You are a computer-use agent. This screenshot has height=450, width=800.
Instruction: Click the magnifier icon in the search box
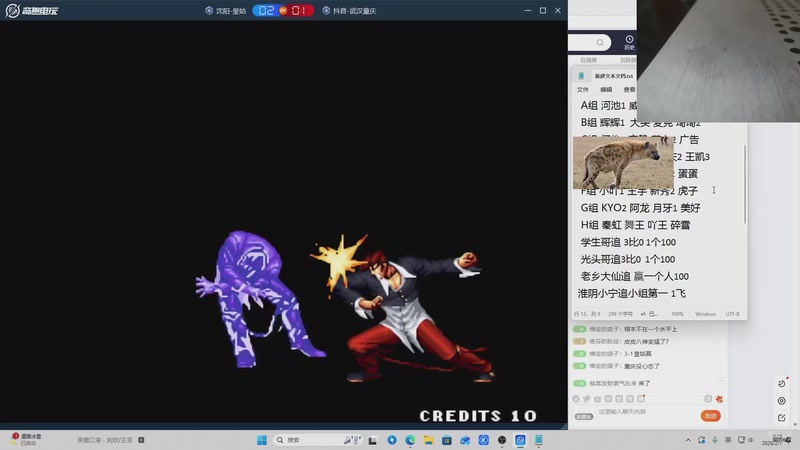600,42
